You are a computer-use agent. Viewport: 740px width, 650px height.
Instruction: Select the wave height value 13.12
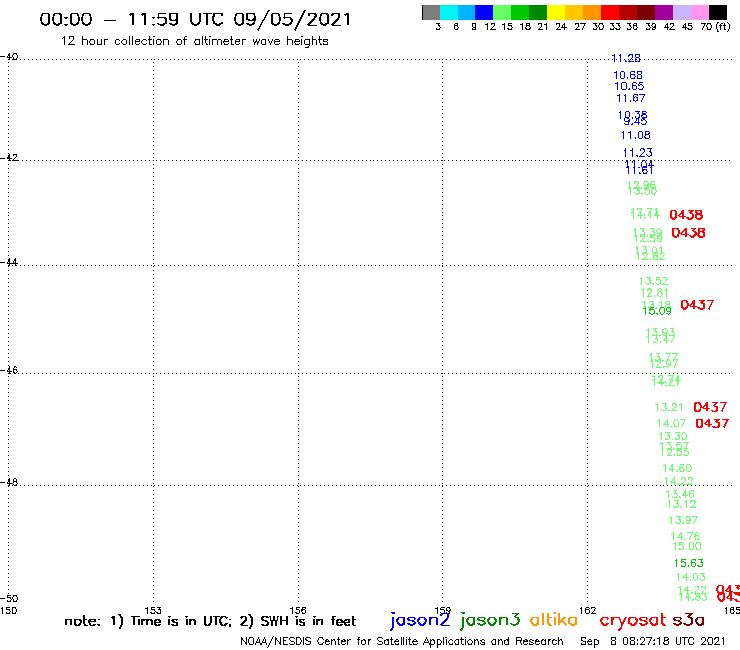point(681,504)
